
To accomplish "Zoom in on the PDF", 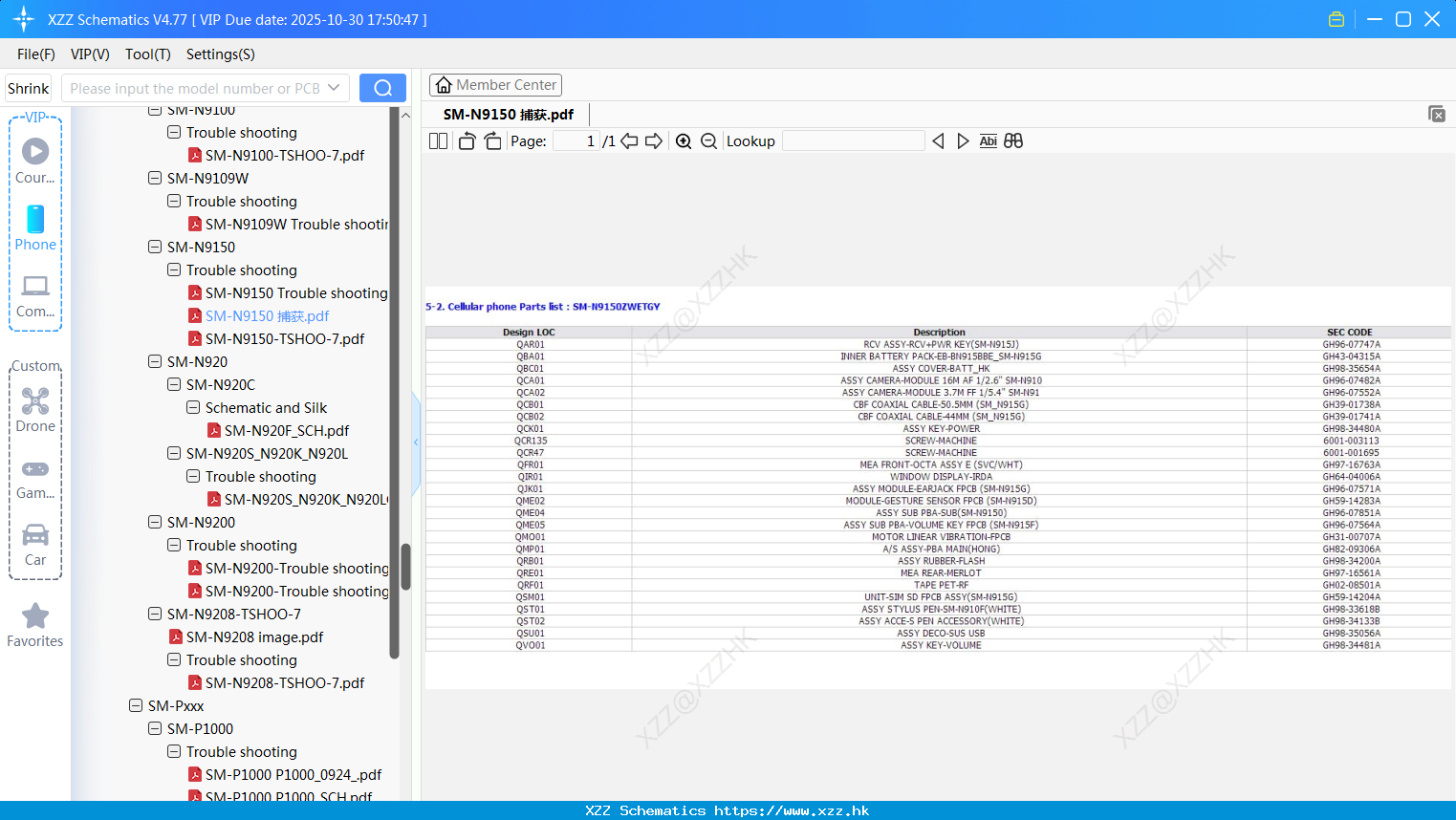I will (x=684, y=140).
